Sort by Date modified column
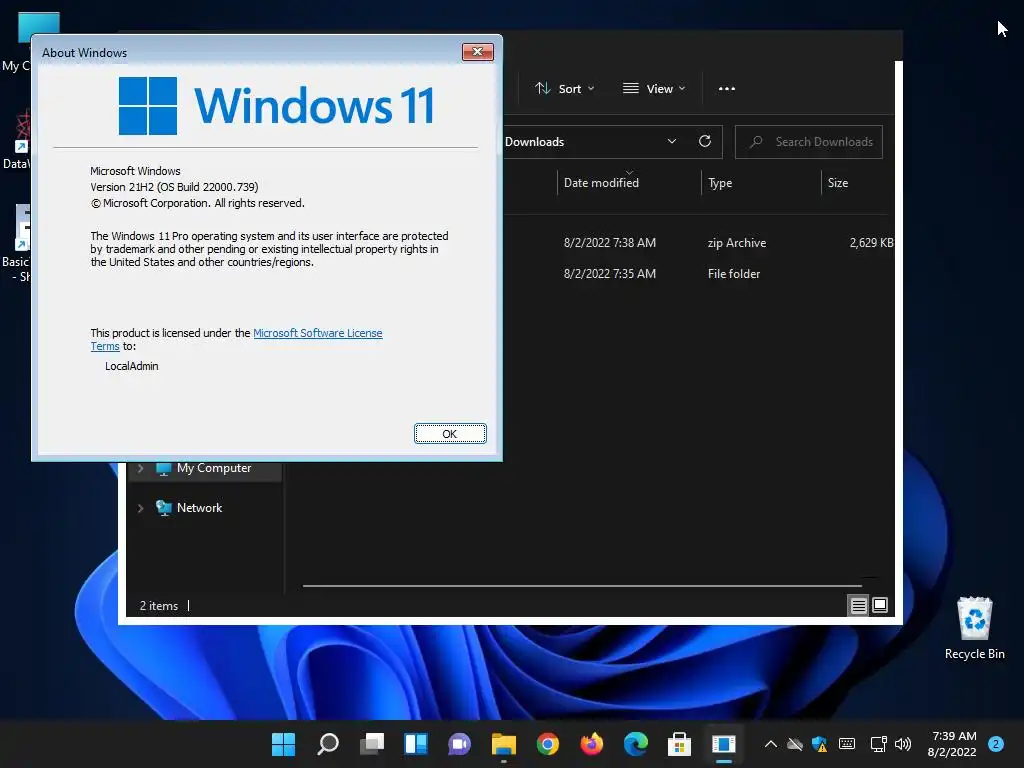1024x768 pixels. pyautogui.click(x=601, y=183)
